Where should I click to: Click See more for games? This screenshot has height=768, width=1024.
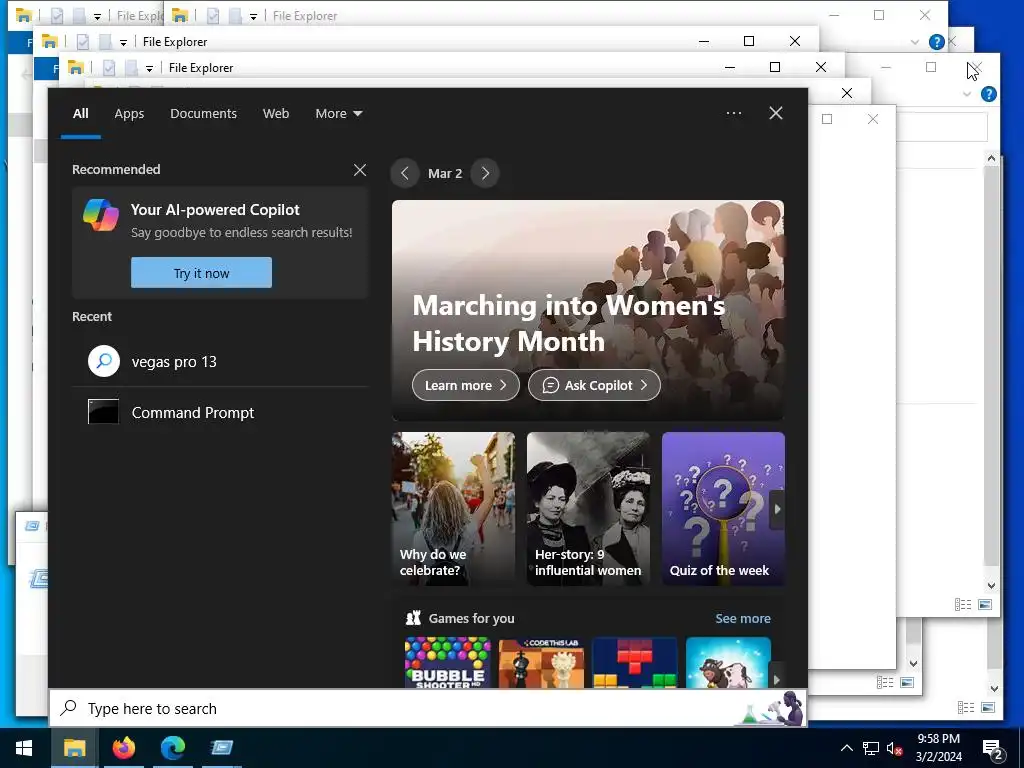pyautogui.click(x=743, y=618)
